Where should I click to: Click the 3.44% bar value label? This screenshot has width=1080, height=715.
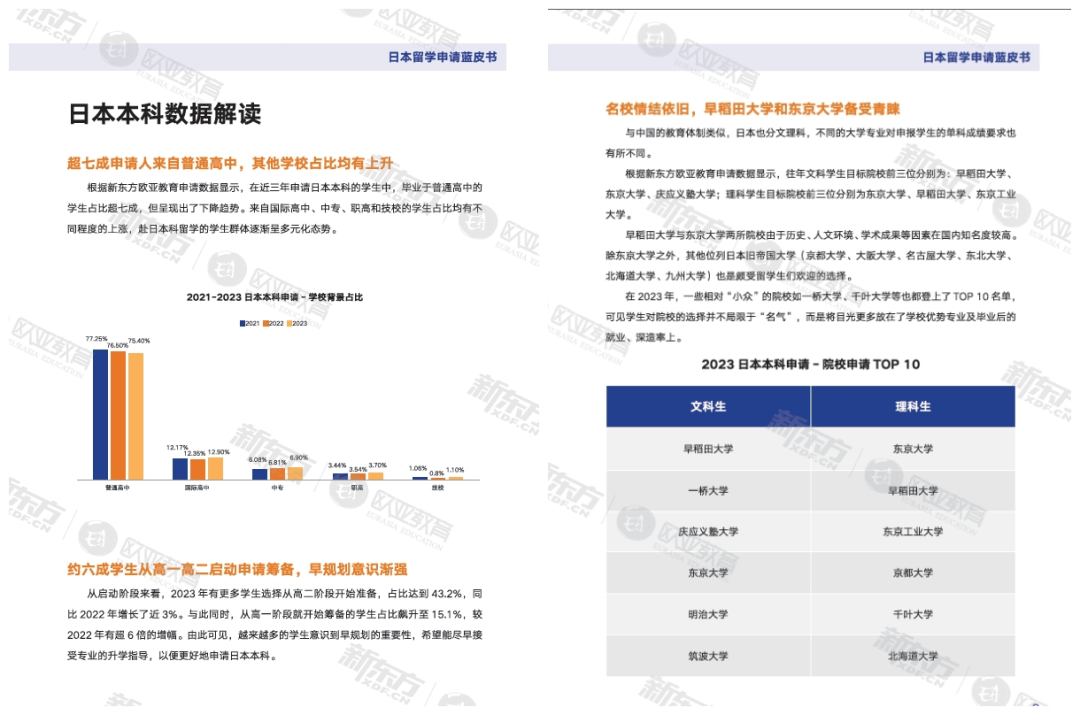click(337, 466)
